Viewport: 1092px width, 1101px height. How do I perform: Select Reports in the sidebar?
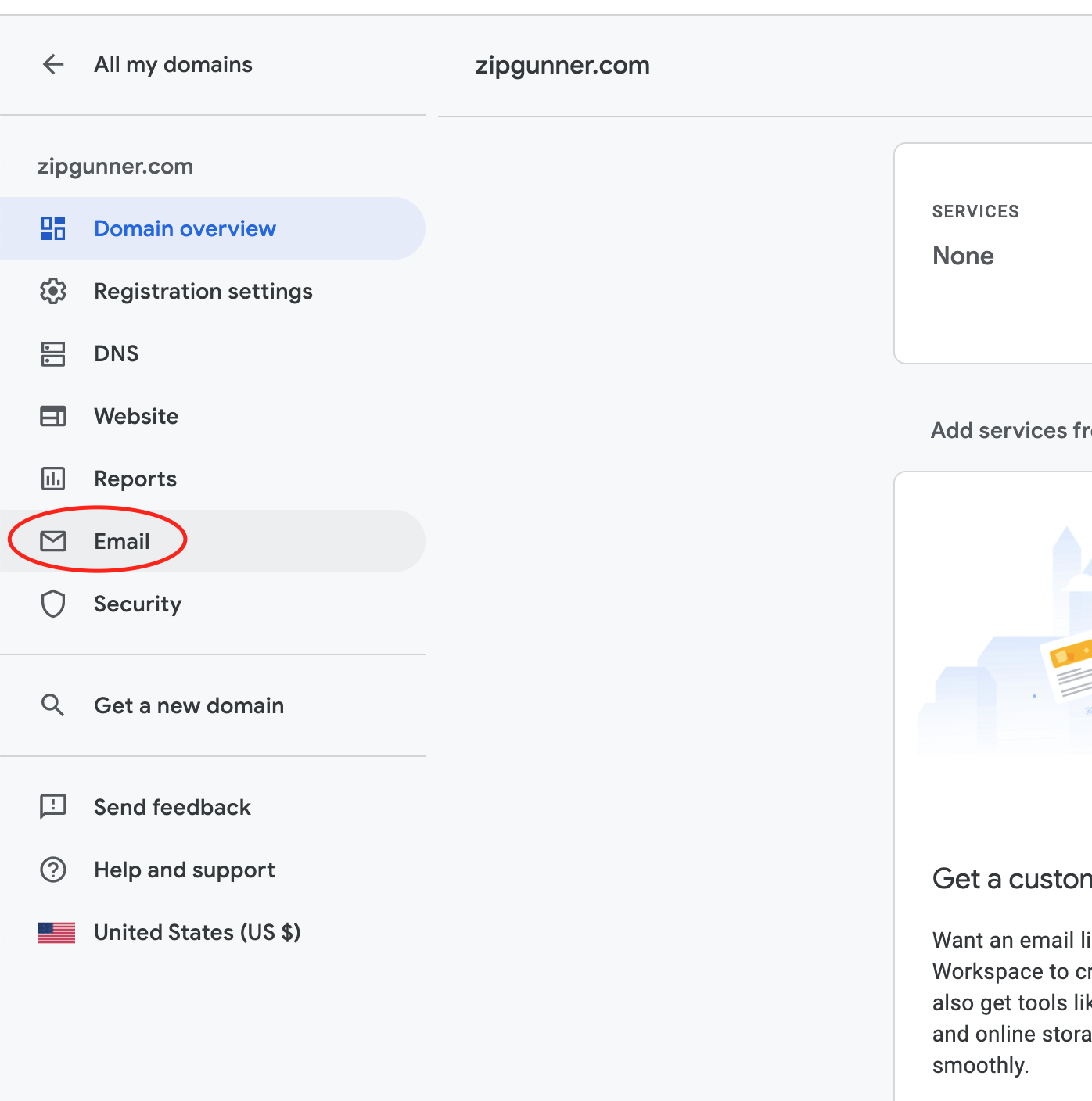pyautogui.click(x=135, y=479)
